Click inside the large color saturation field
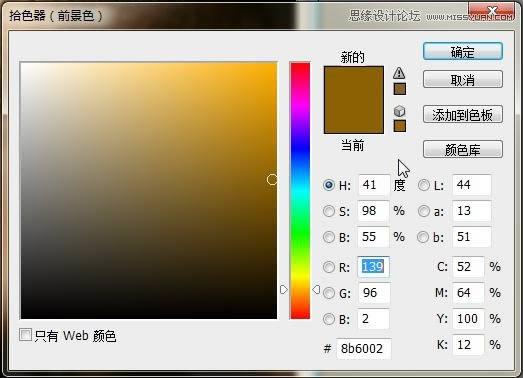The image size is (523, 378). click(149, 191)
